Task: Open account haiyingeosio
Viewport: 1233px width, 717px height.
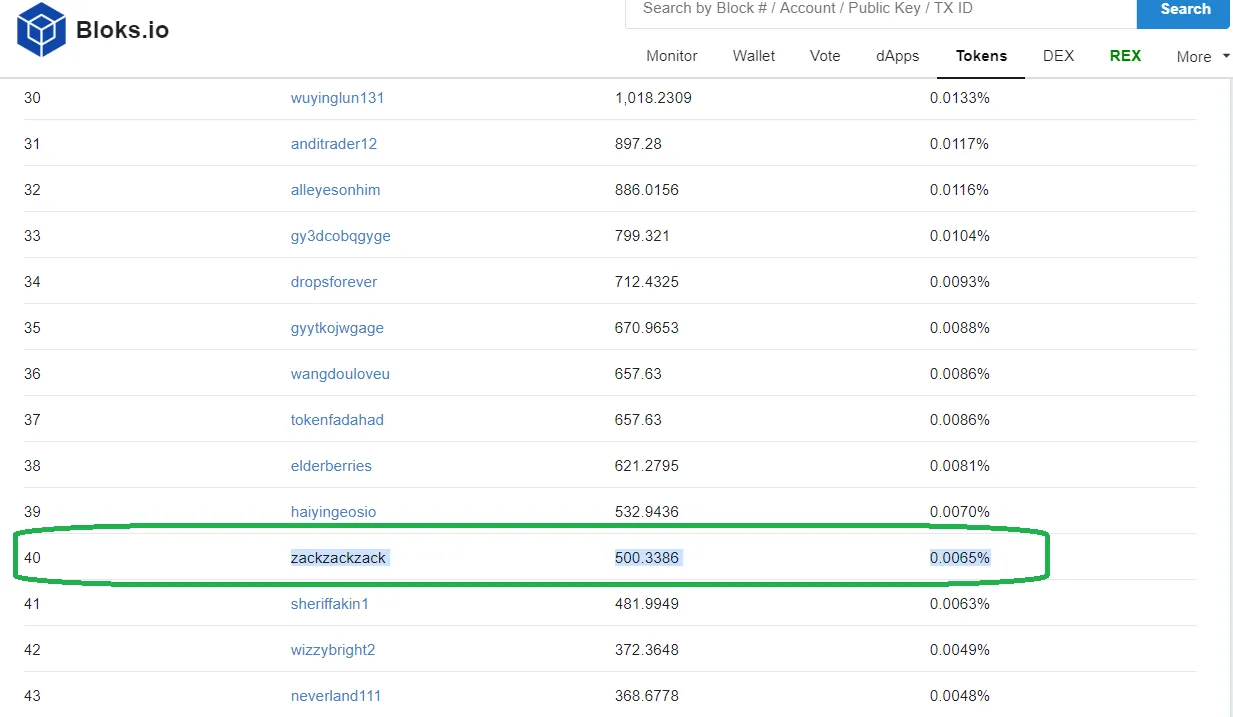Action: pyautogui.click(x=334, y=512)
